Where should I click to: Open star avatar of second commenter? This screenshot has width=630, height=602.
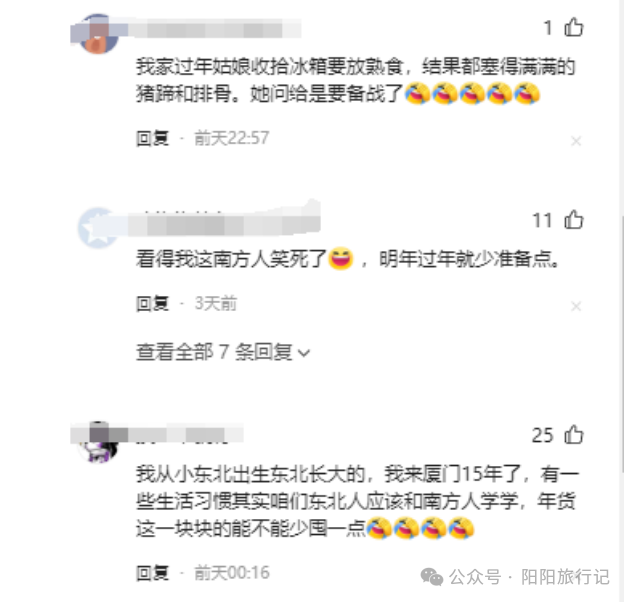click(x=98, y=228)
